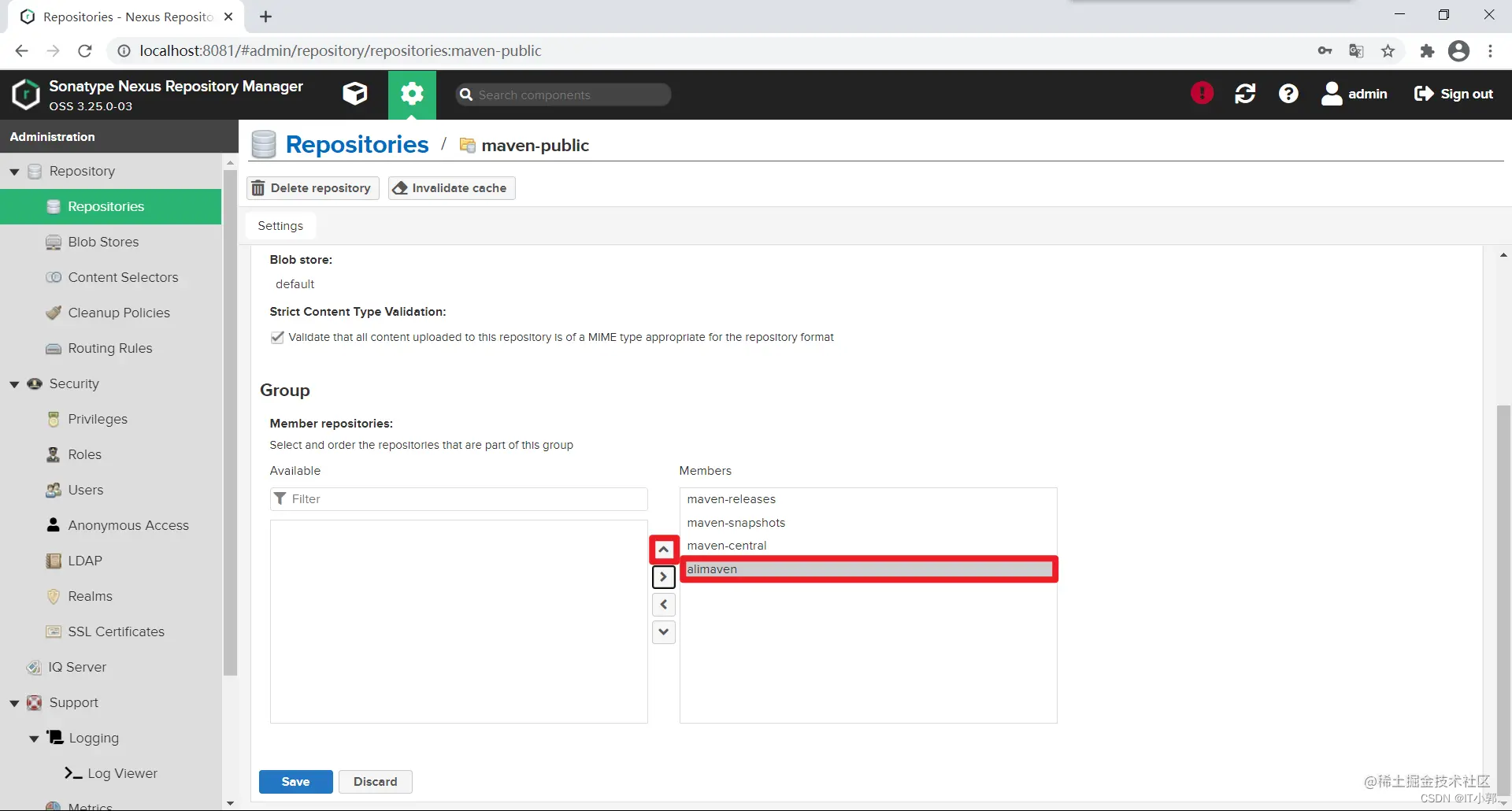The height and width of the screenshot is (811, 1512).
Task: Click the Discard button
Action: (x=376, y=782)
